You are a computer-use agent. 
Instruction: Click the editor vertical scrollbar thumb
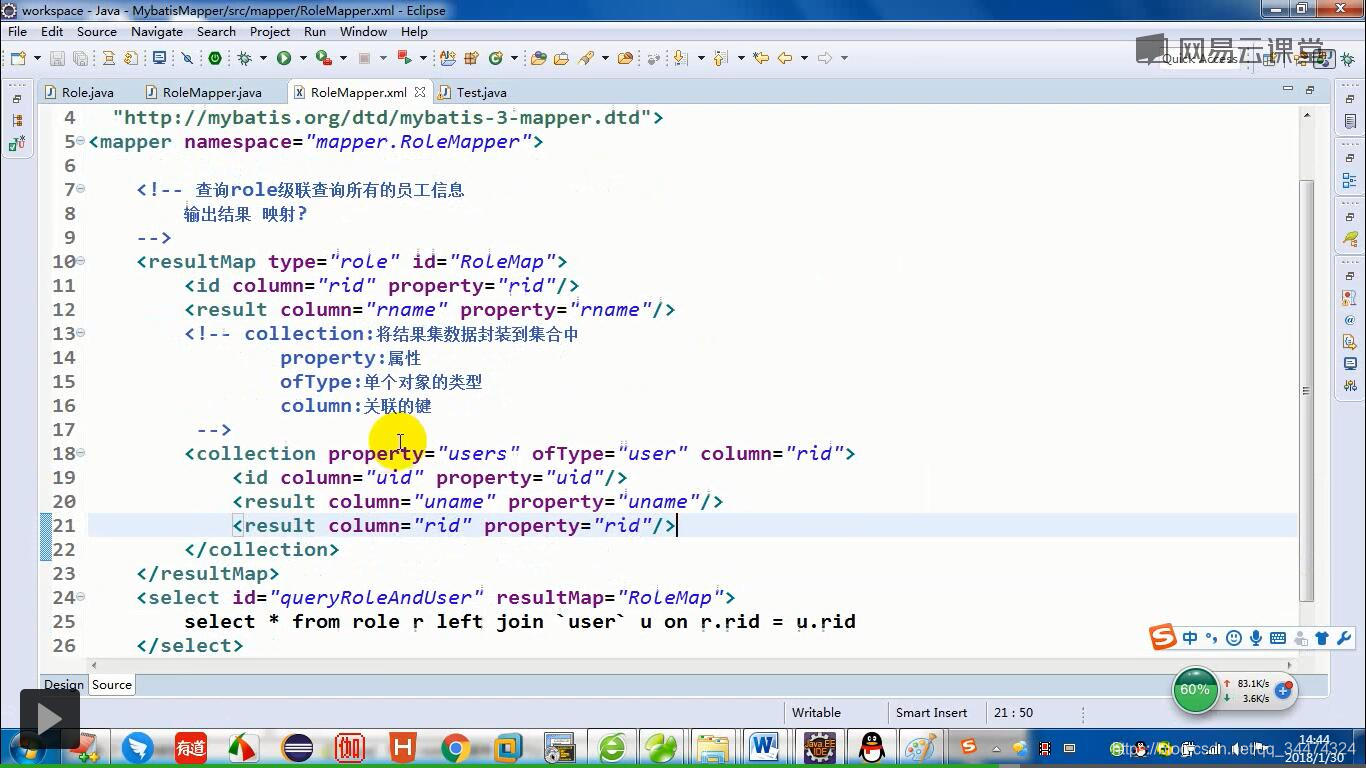[1306, 390]
